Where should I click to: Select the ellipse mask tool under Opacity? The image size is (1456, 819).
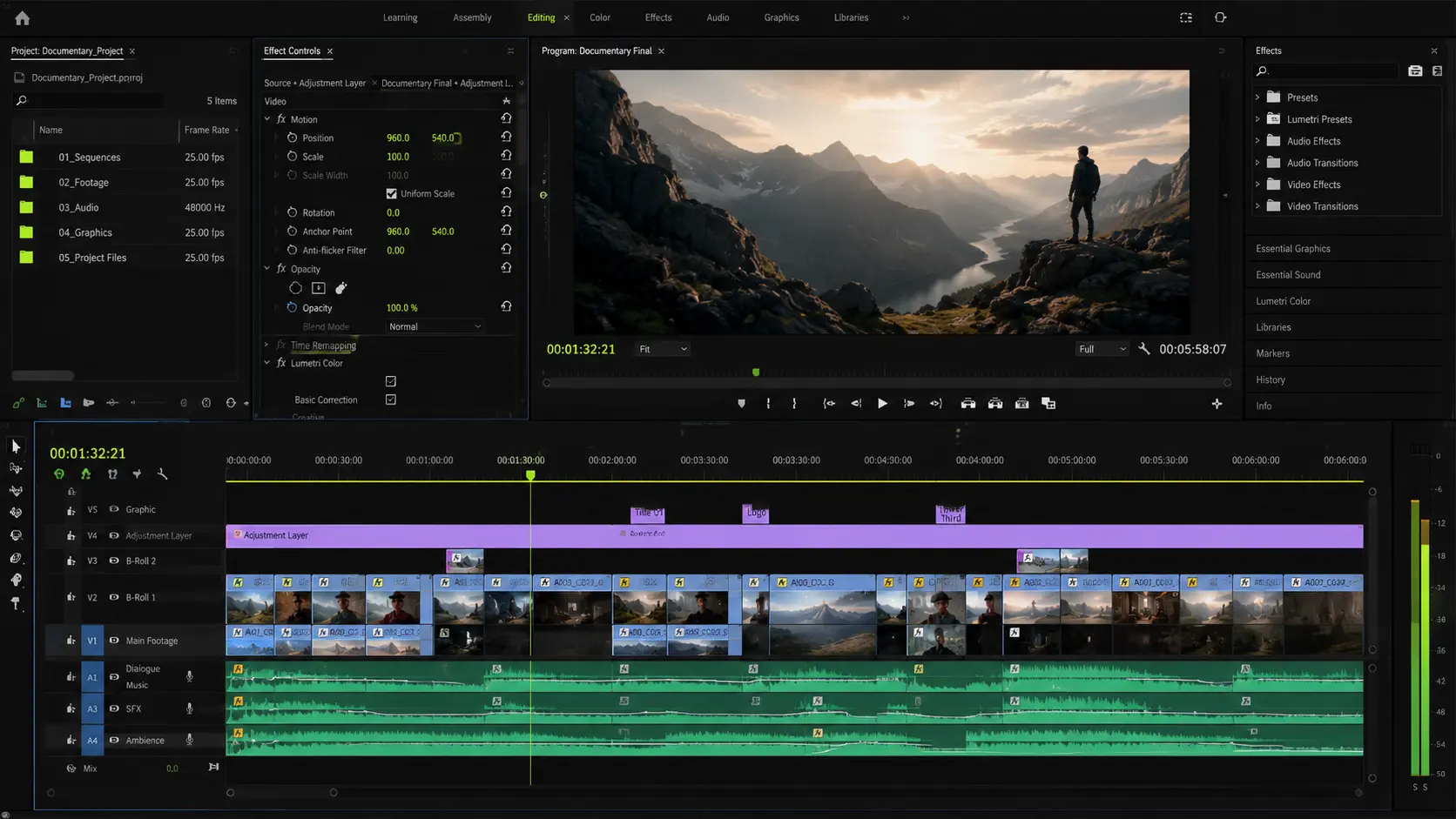click(296, 288)
